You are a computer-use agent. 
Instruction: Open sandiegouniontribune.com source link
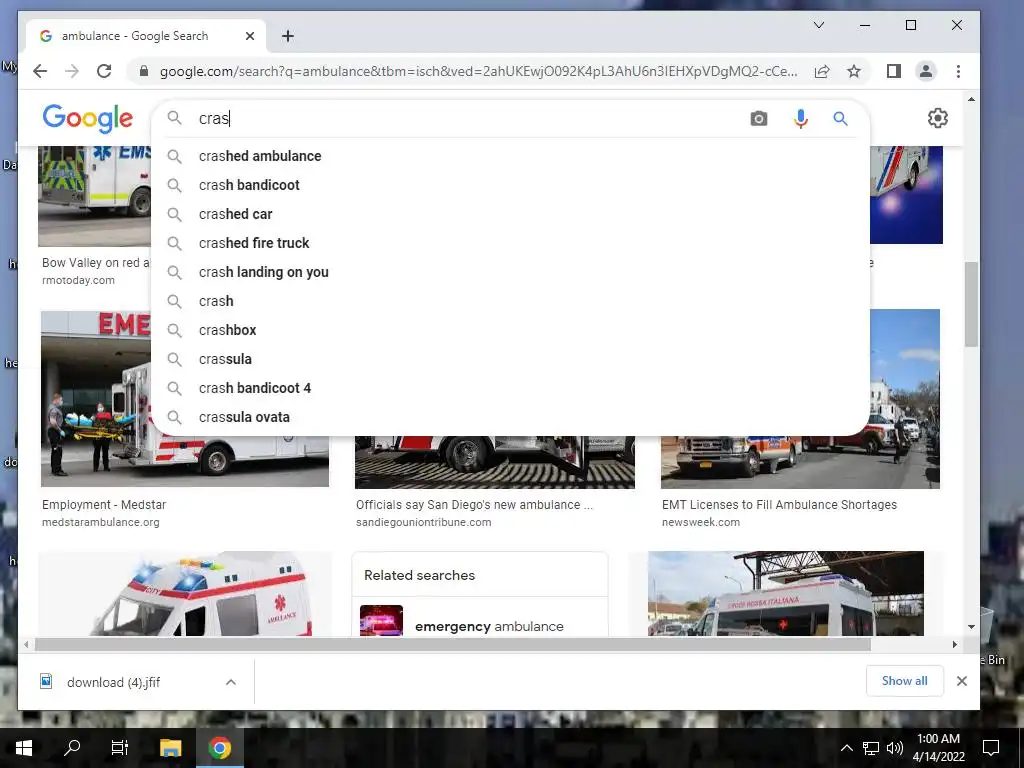pyautogui.click(x=423, y=522)
